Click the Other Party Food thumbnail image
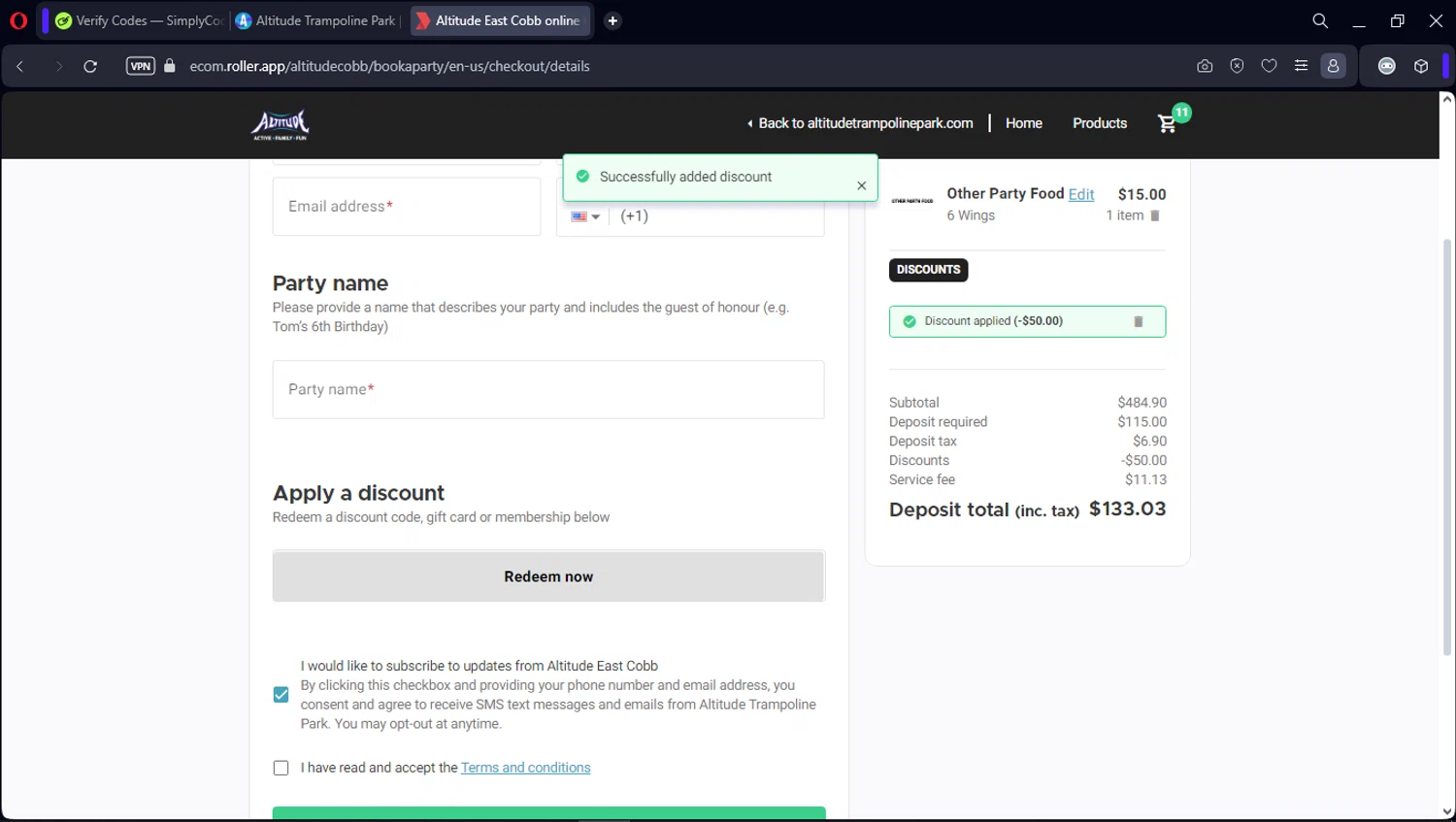The height and width of the screenshot is (822, 1456). coord(912,201)
